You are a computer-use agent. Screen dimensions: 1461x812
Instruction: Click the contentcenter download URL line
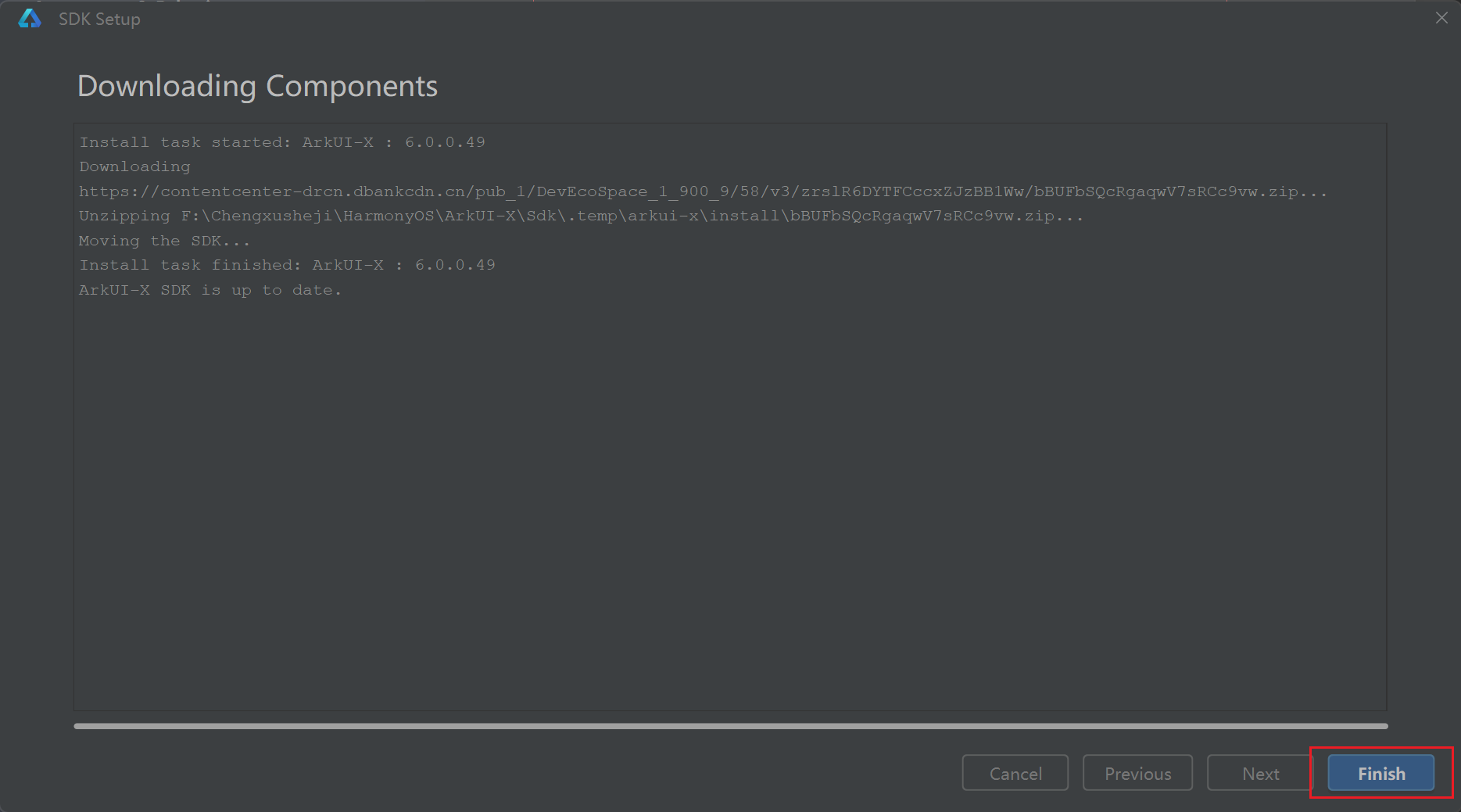[702, 191]
